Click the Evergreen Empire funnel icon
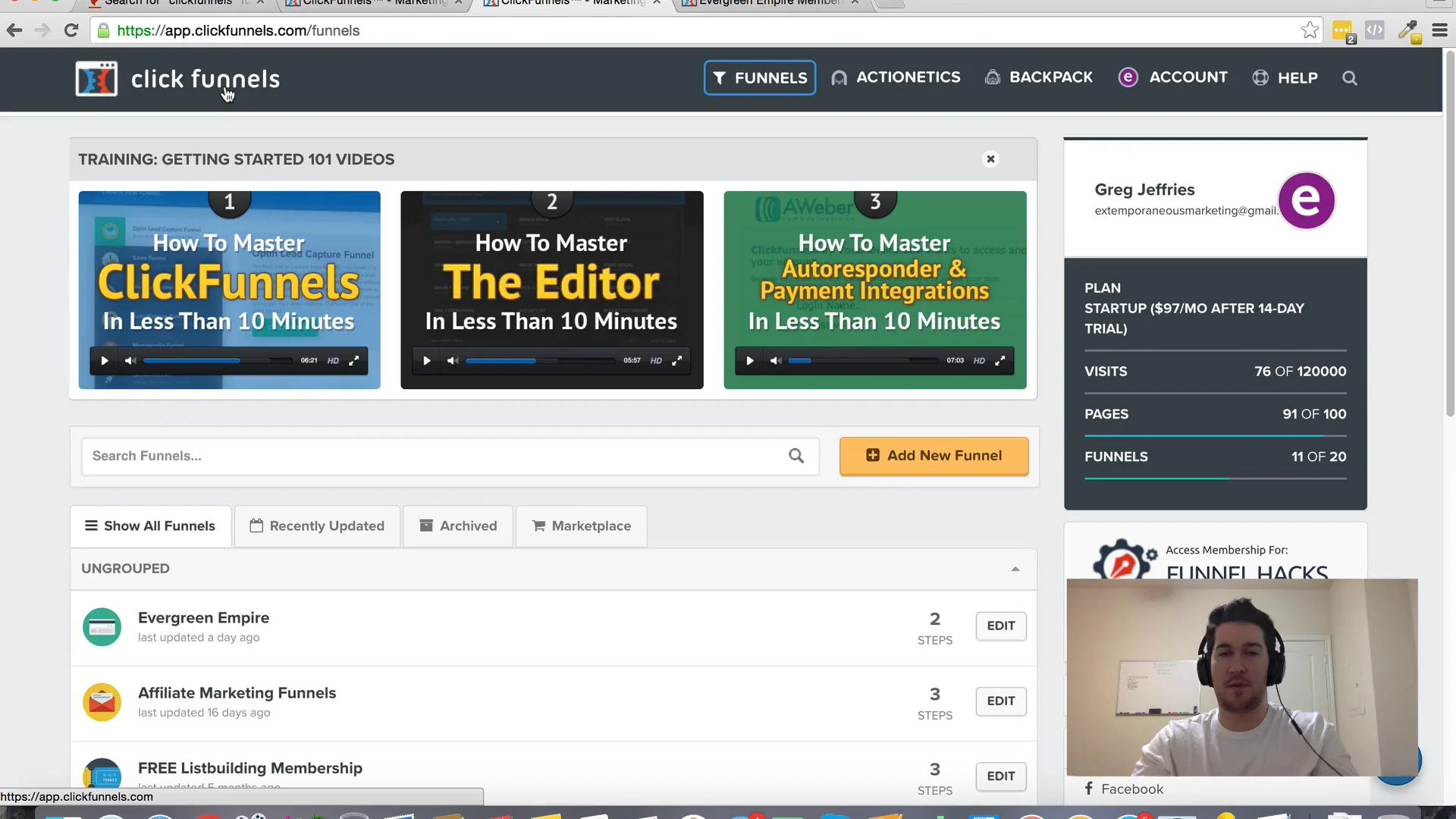1456x819 pixels. pyautogui.click(x=102, y=627)
